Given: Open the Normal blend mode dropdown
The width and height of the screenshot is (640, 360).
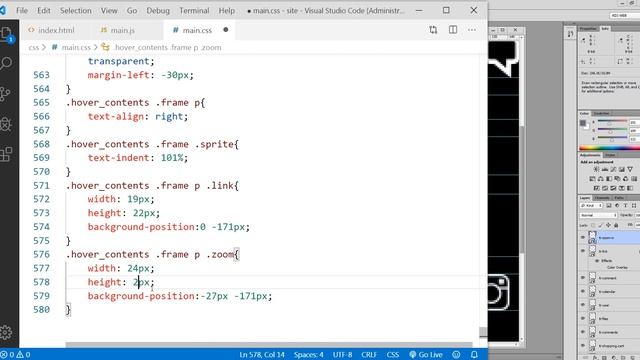Looking at the screenshot, I should [x=598, y=215].
